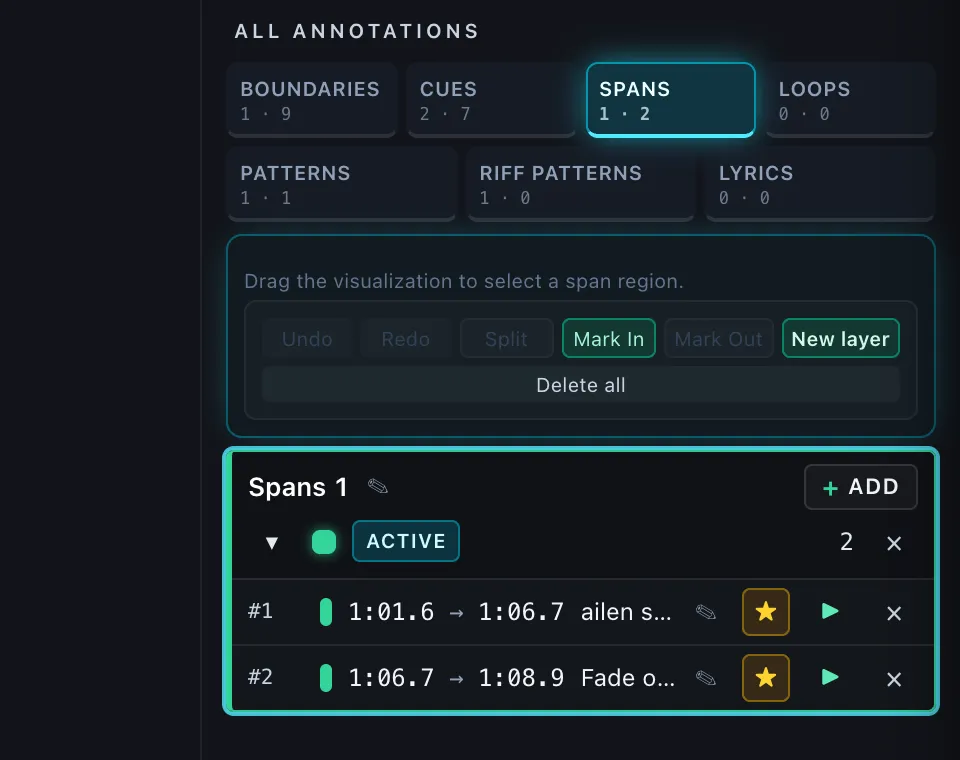Image resolution: width=960 pixels, height=760 pixels.
Task: Click the layer span count 2
Action: click(x=846, y=542)
